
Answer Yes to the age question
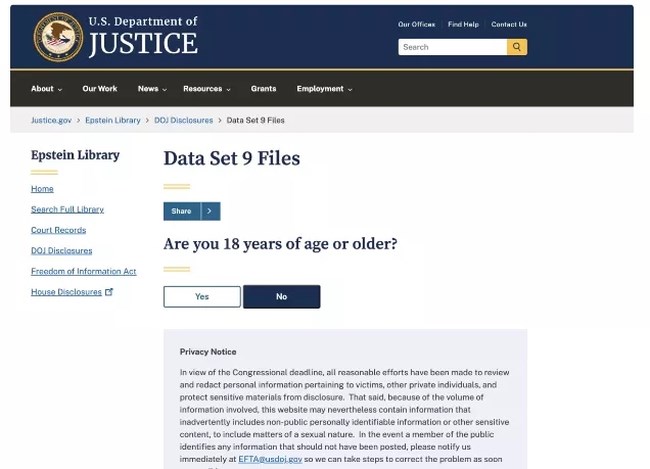[x=202, y=296]
